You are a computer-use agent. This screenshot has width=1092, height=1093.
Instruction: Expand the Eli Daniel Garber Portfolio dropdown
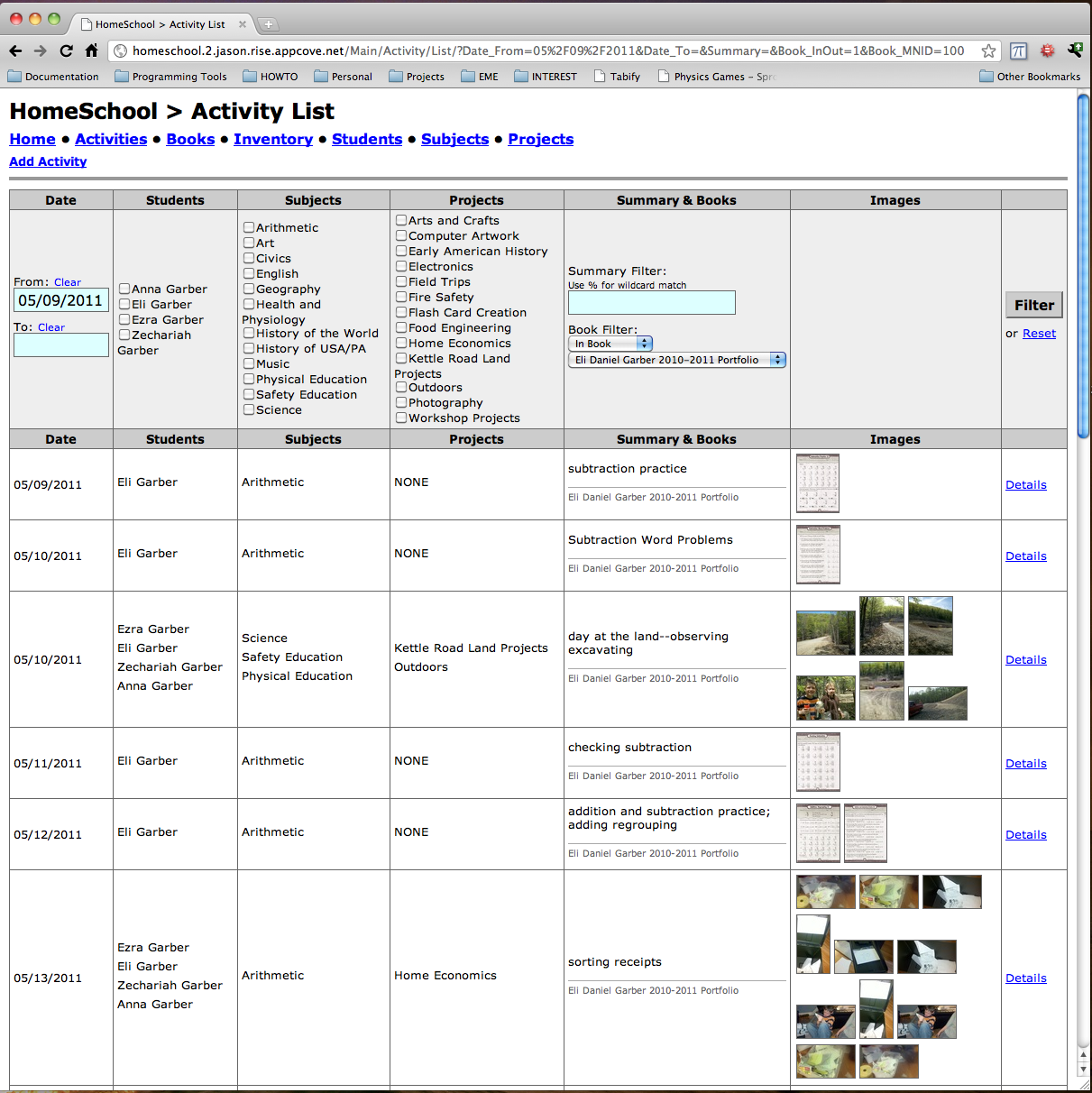pyautogui.click(x=676, y=360)
